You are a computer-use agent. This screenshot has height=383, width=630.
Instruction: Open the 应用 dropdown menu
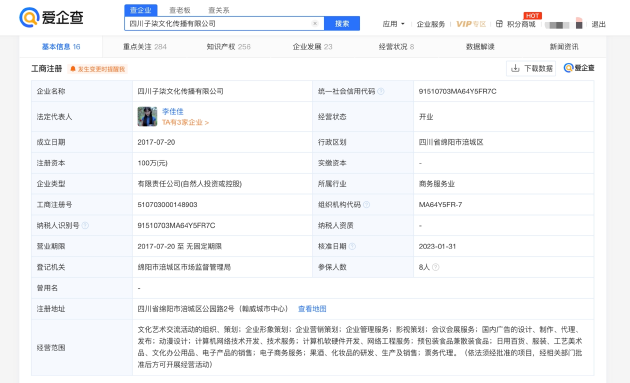pyautogui.click(x=394, y=24)
